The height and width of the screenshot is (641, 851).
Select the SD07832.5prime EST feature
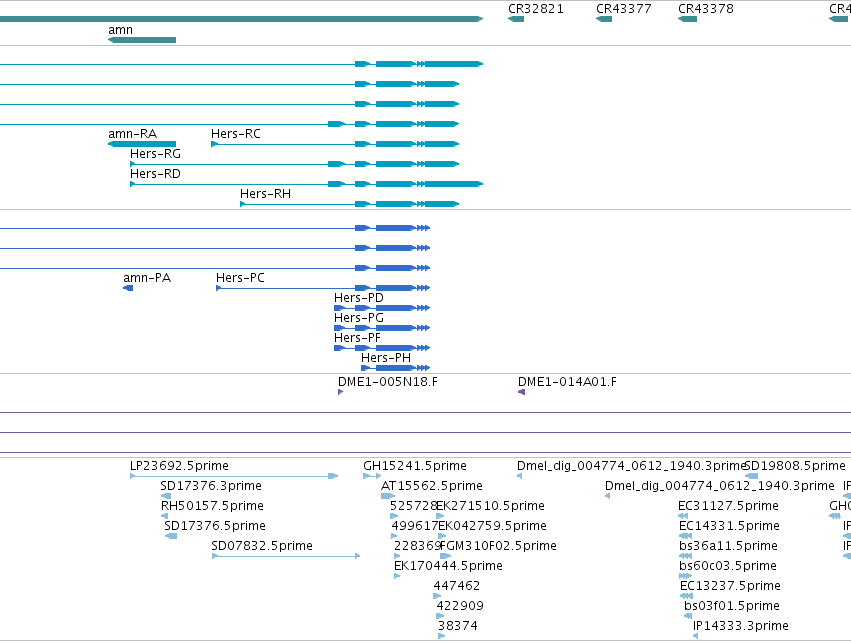coord(286,556)
